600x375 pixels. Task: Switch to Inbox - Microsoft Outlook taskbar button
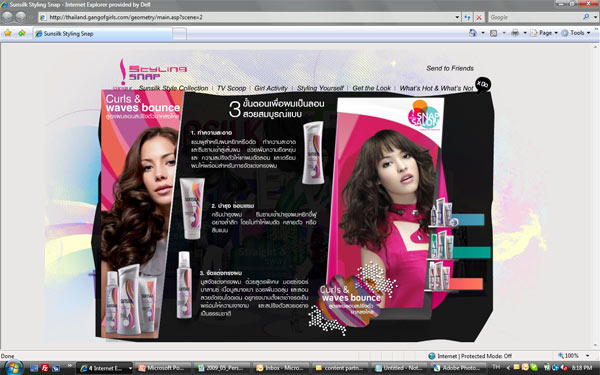click(281, 368)
